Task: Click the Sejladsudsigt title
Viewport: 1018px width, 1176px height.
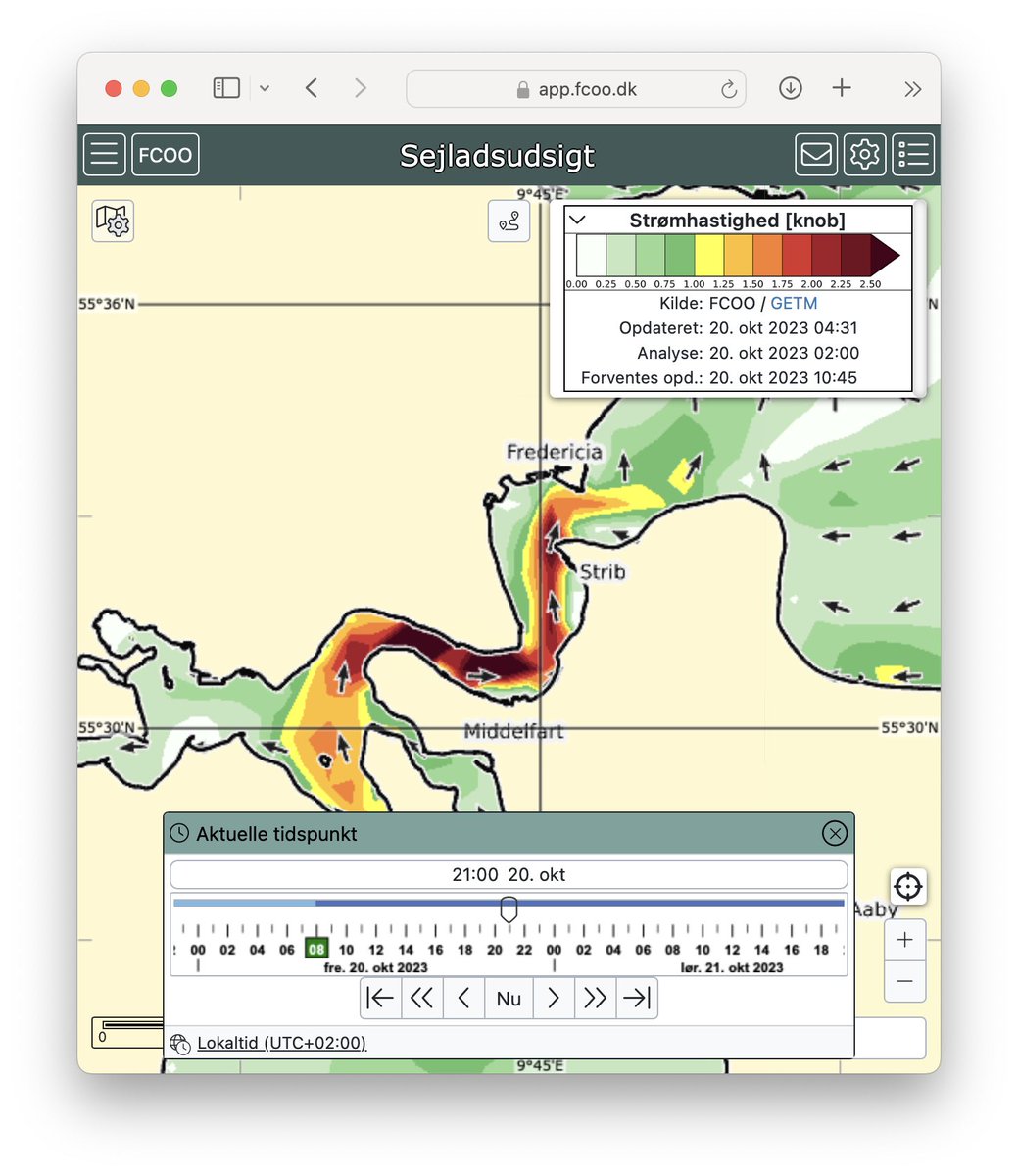Action: (498, 156)
